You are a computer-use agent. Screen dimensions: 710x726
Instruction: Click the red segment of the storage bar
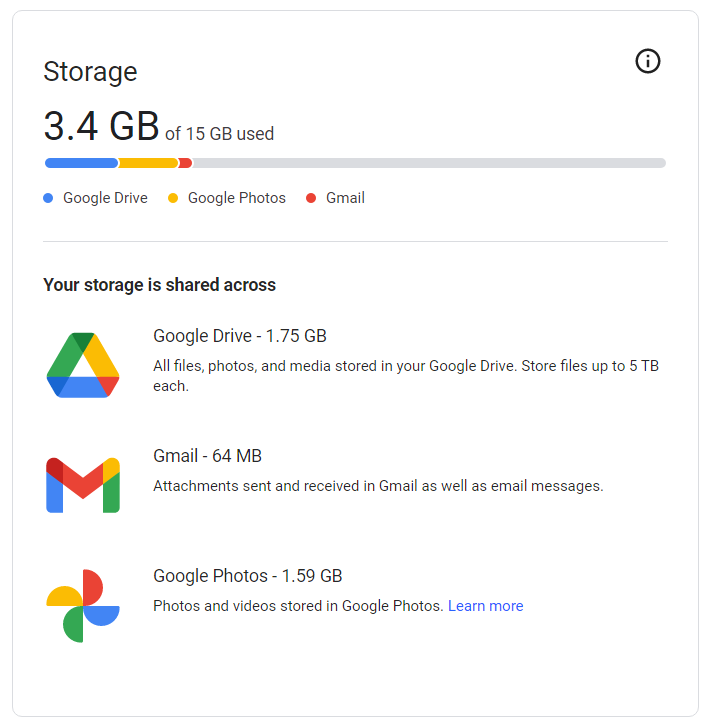(185, 163)
